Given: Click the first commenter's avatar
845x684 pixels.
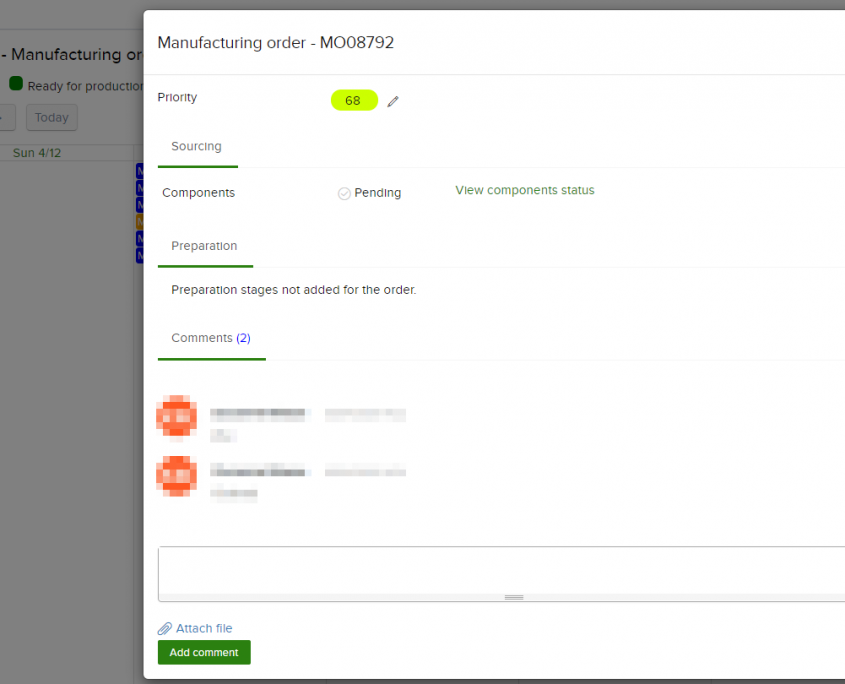Looking at the screenshot, I should [x=177, y=417].
